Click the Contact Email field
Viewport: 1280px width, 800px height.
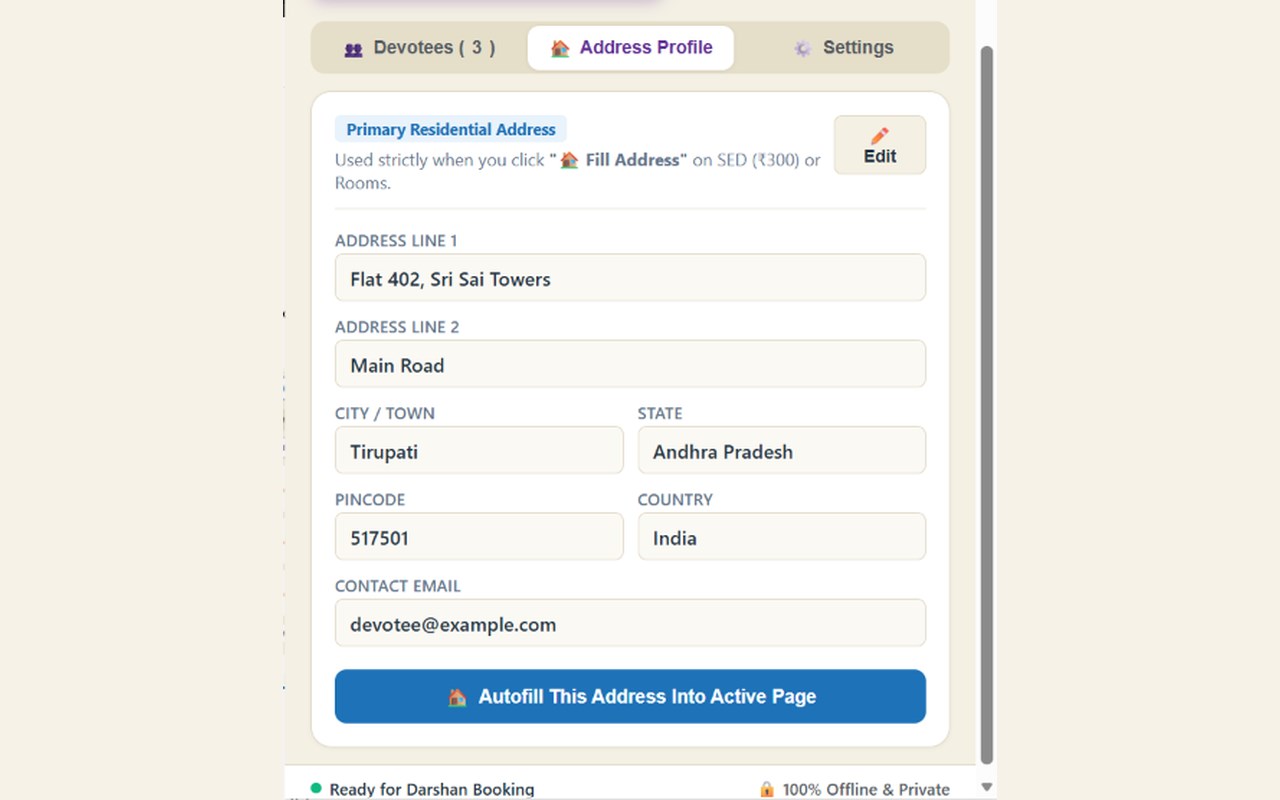tap(630, 623)
